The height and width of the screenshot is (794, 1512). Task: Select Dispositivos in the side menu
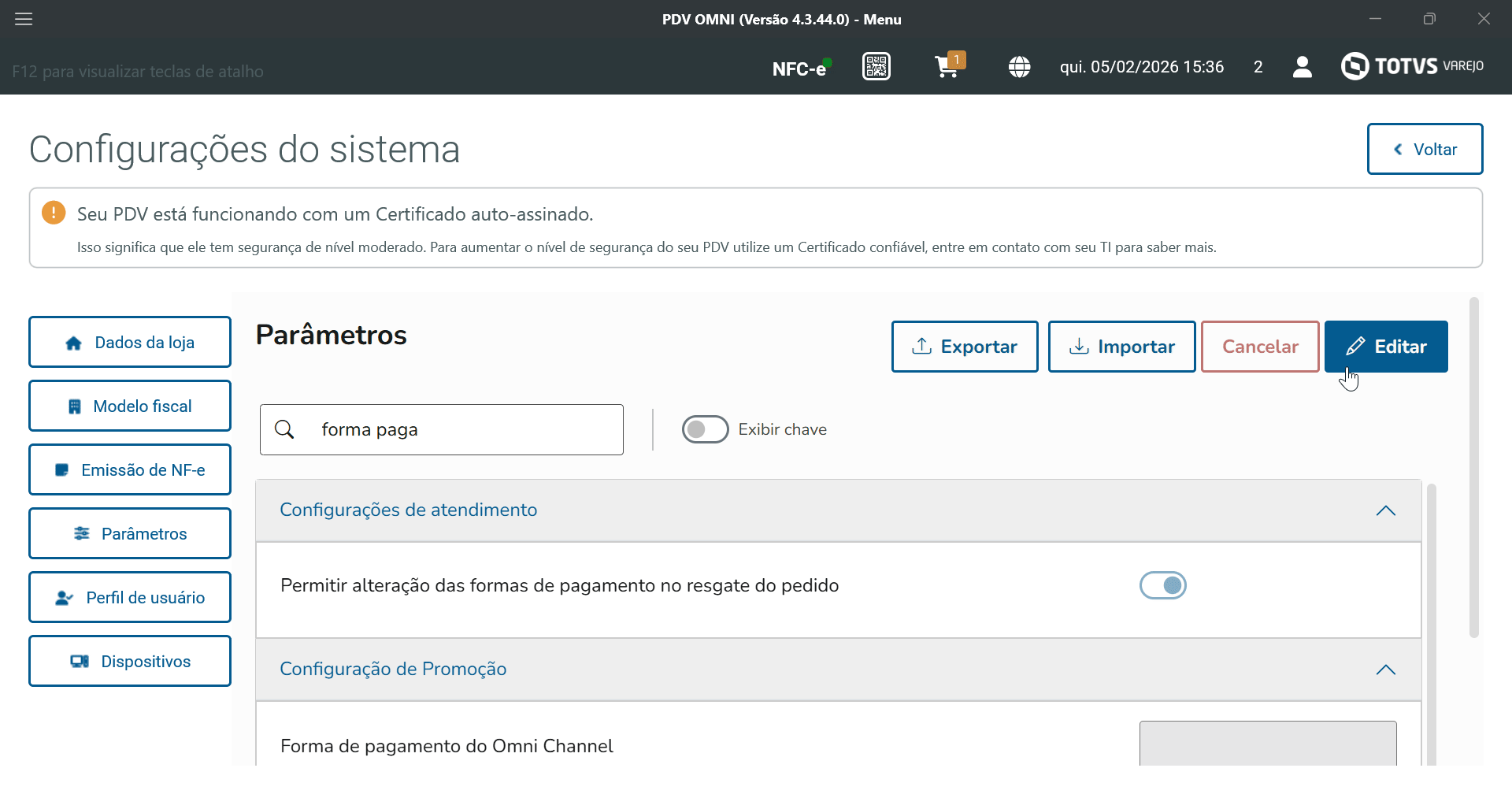(130, 662)
